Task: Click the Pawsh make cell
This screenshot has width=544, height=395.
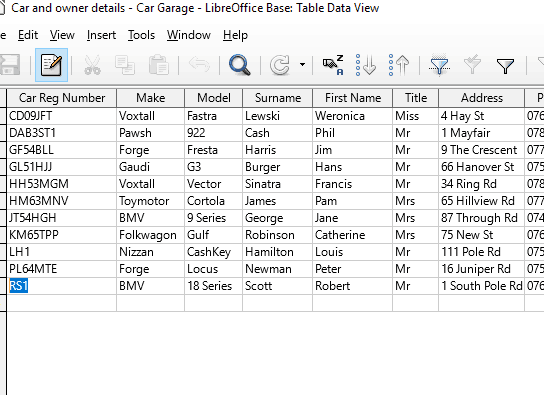Action: (151, 133)
